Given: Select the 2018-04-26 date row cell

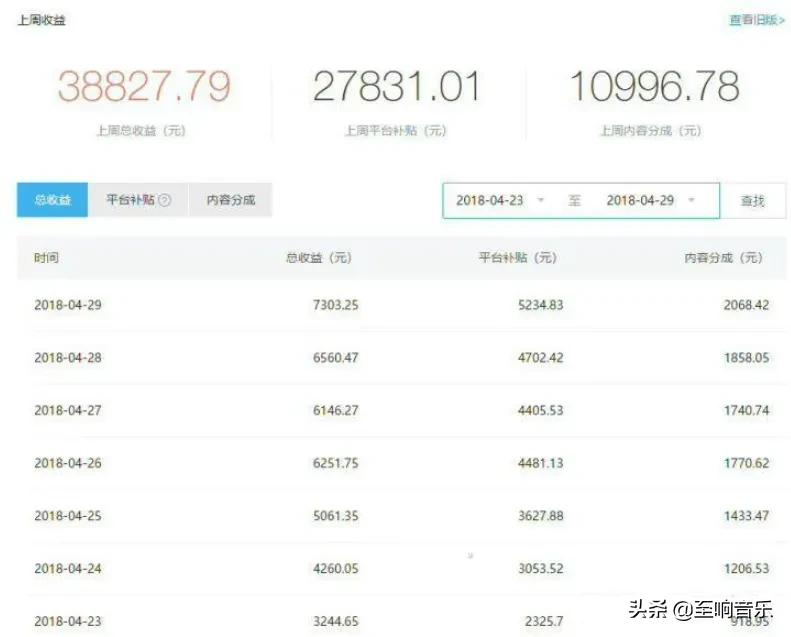Looking at the screenshot, I should pos(68,463).
